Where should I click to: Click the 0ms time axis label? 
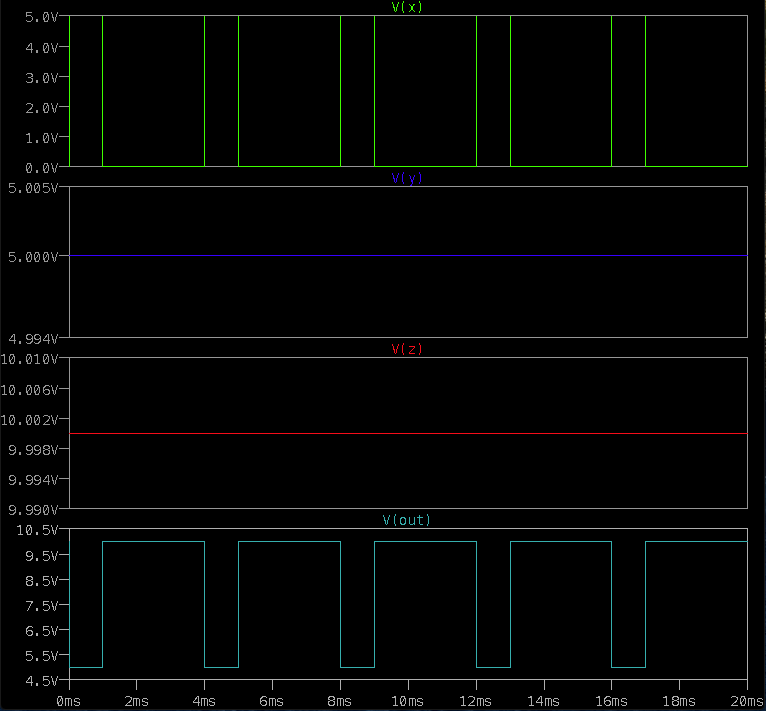(68, 702)
